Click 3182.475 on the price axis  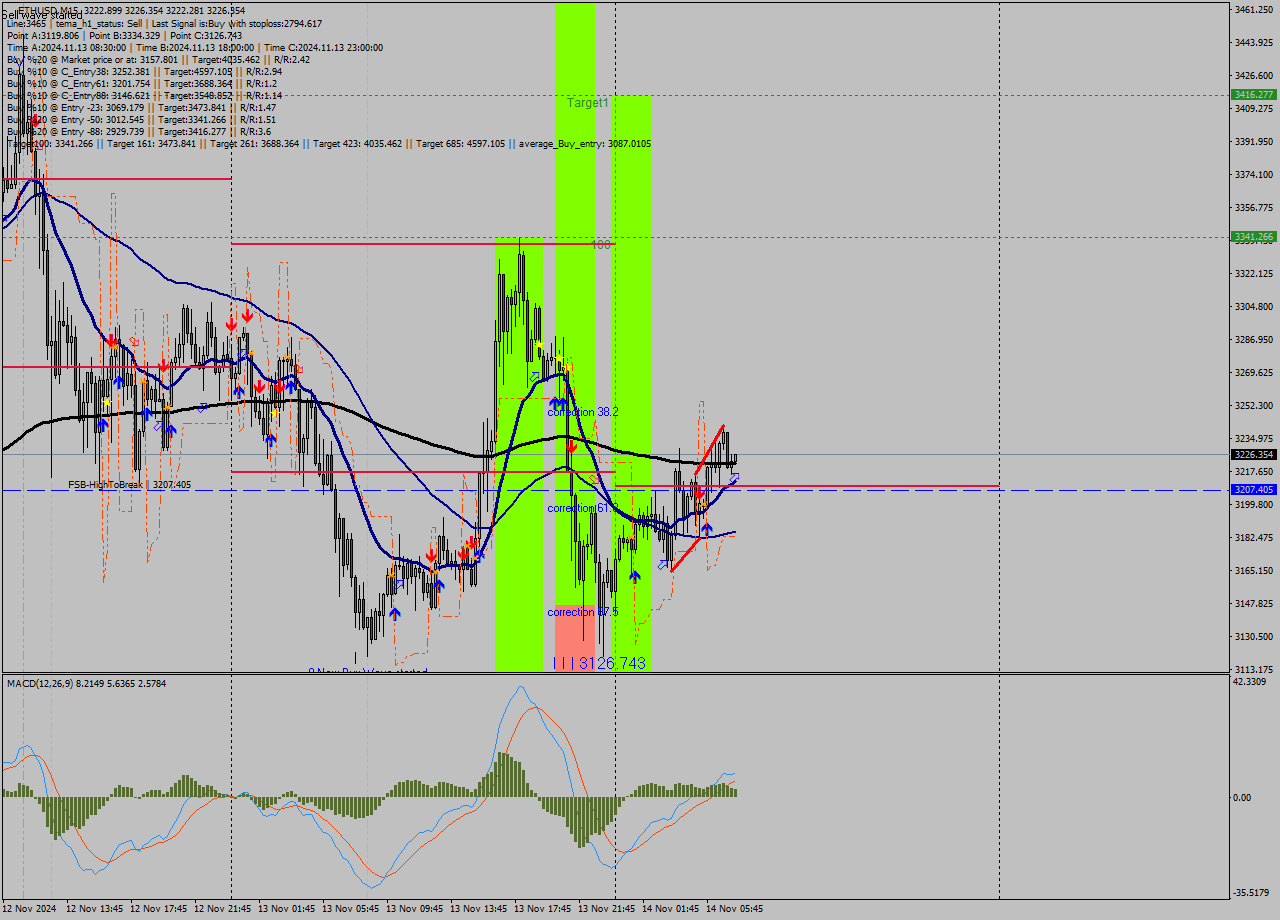click(x=1253, y=537)
